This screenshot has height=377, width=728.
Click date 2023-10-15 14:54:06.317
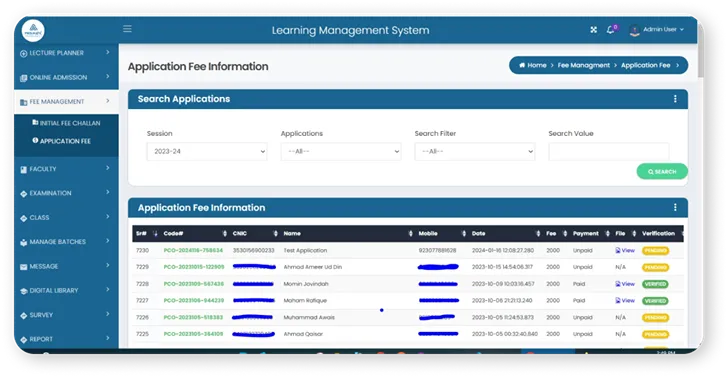coord(503,267)
